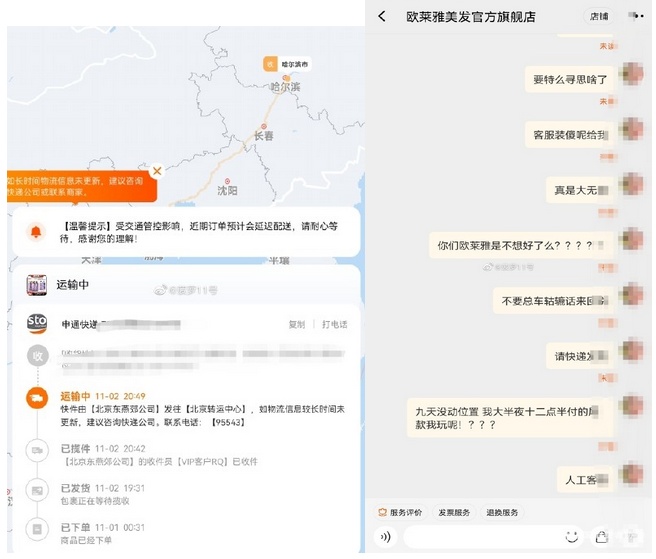Tap the message 请快递
Viewport: 656px width, 559px height.
tap(581, 356)
